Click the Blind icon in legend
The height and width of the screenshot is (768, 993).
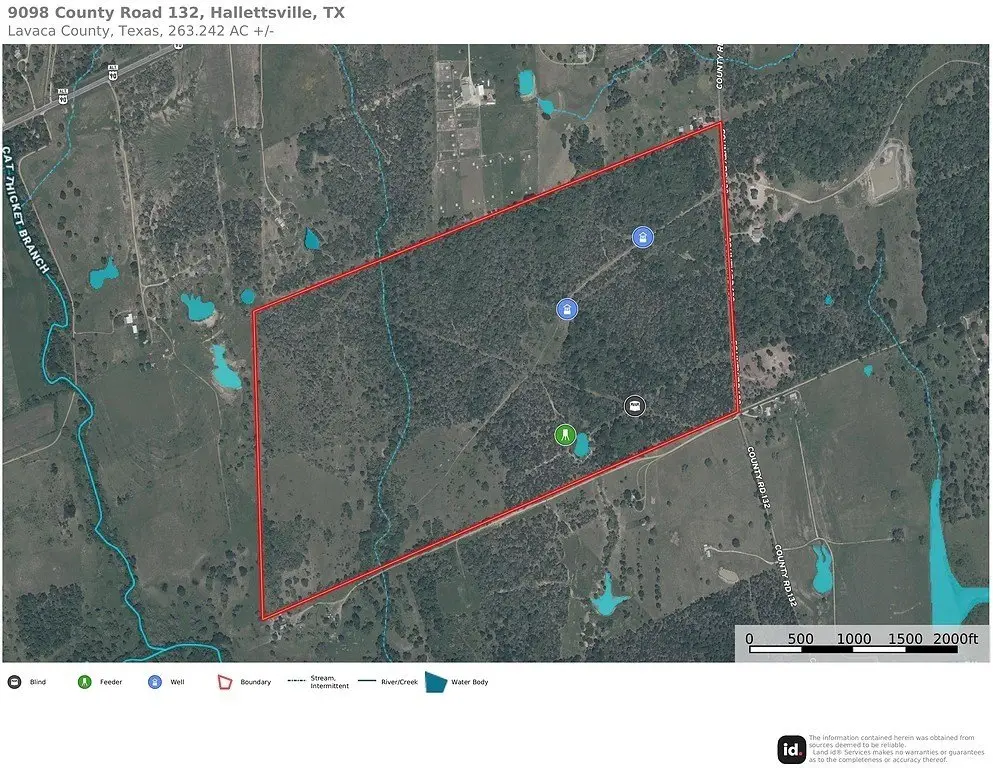click(x=14, y=682)
